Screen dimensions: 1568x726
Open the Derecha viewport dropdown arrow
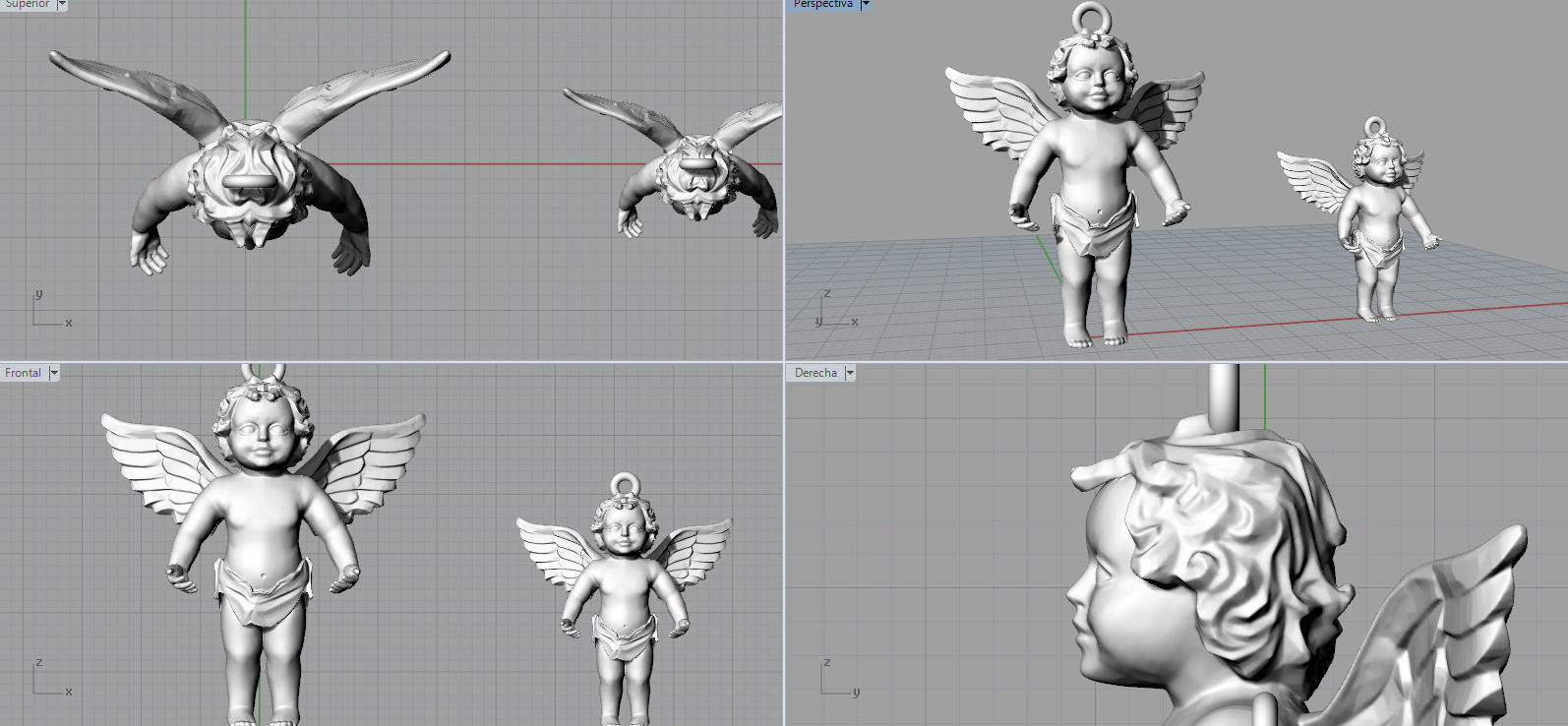(850, 373)
